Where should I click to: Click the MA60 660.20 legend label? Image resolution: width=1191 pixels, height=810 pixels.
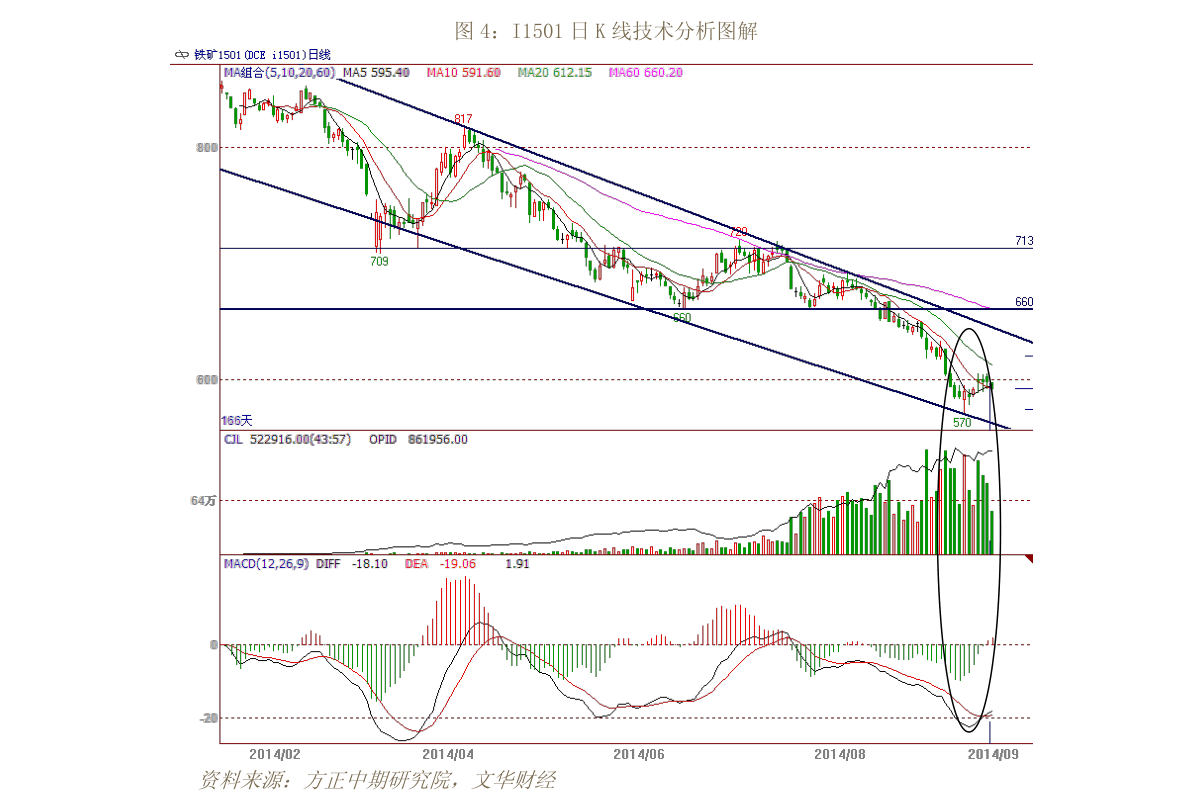646,73
